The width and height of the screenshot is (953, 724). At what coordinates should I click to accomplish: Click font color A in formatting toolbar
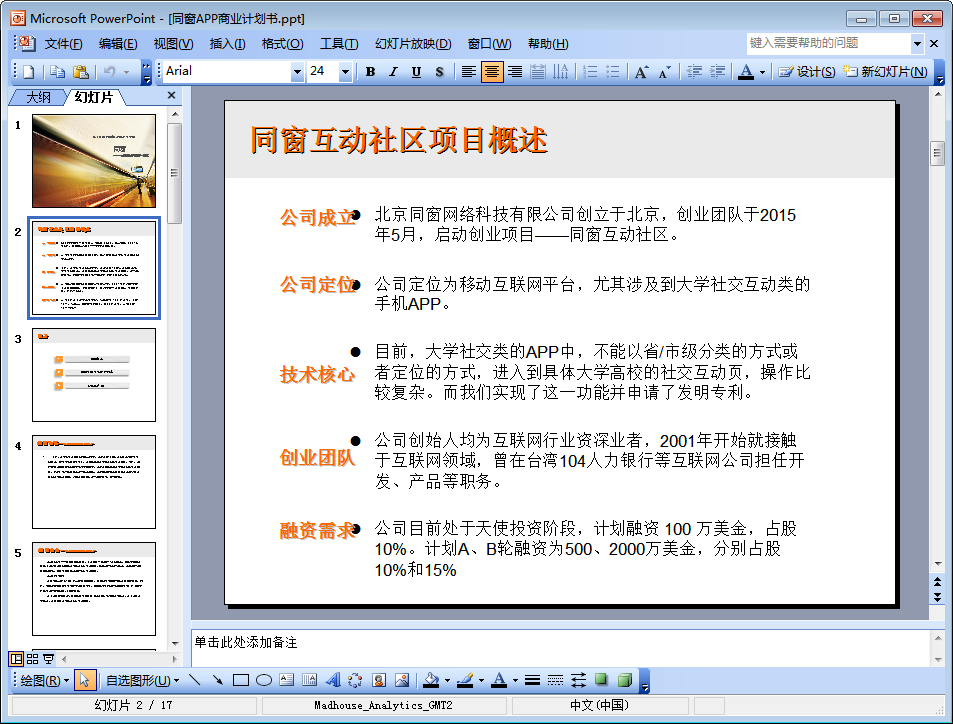(x=746, y=72)
